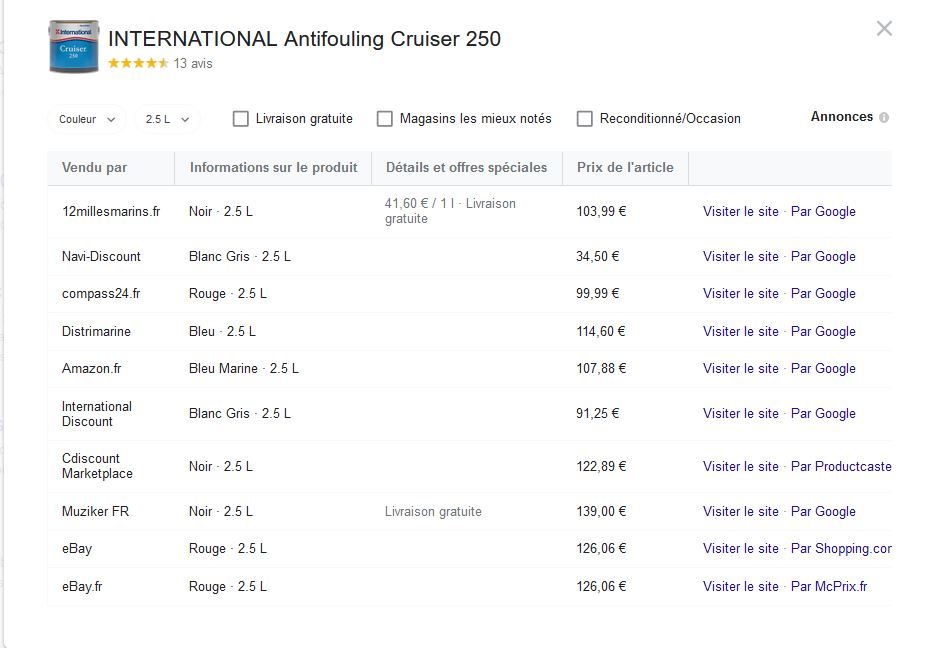The image size is (930, 648).
Task: Click the Cruiser 250 paint can thumbnail
Action: click(74, 46)
